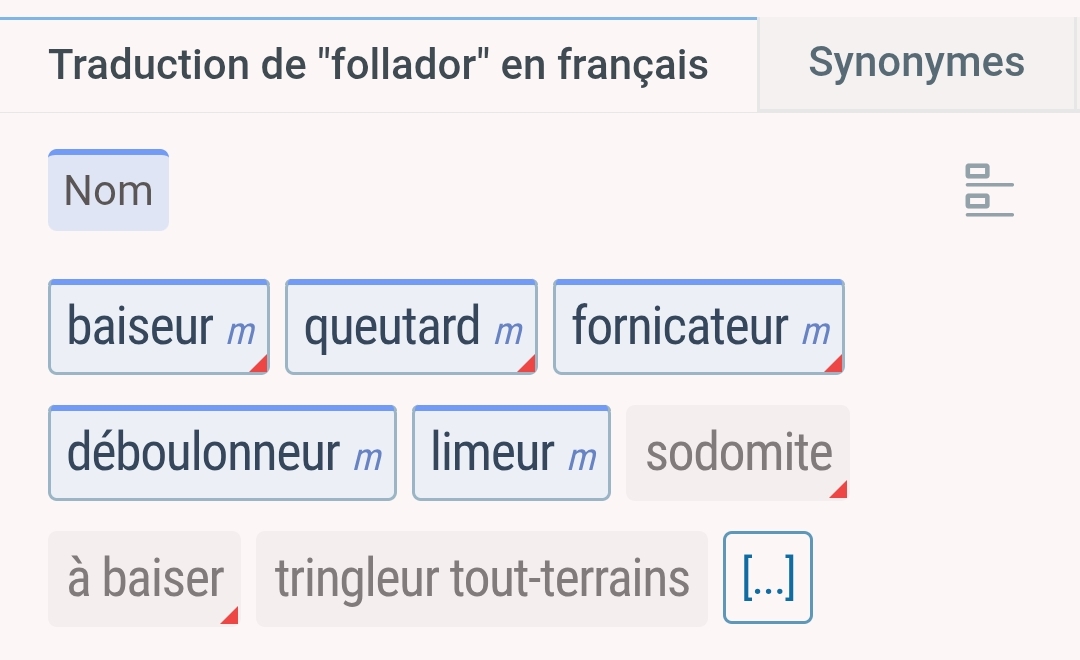Toggle the Nom part-of-speech filter
Viewport: 1080px width, 660px height.
(108, 191)
